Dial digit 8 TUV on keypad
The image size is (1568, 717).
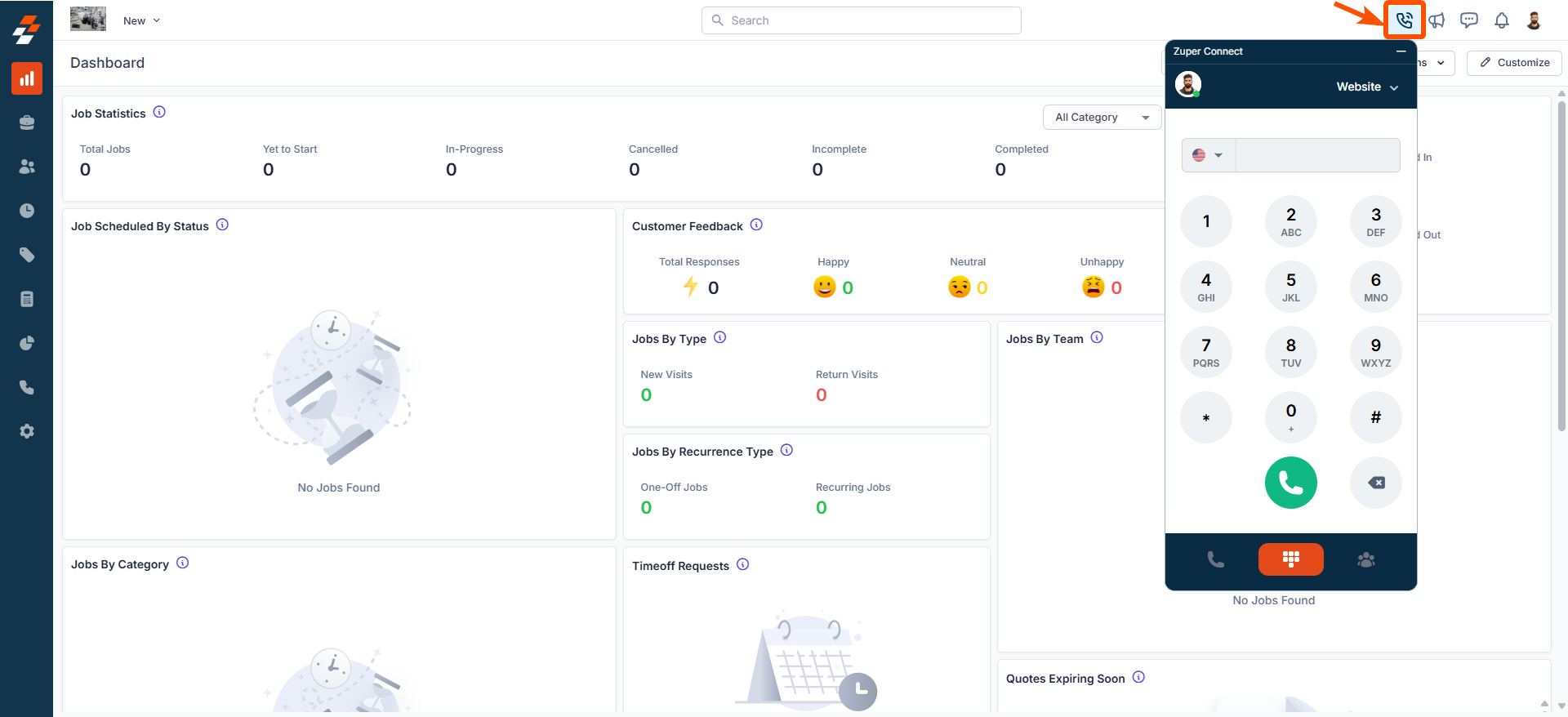pyautogui.click(x=1291, y=352)
